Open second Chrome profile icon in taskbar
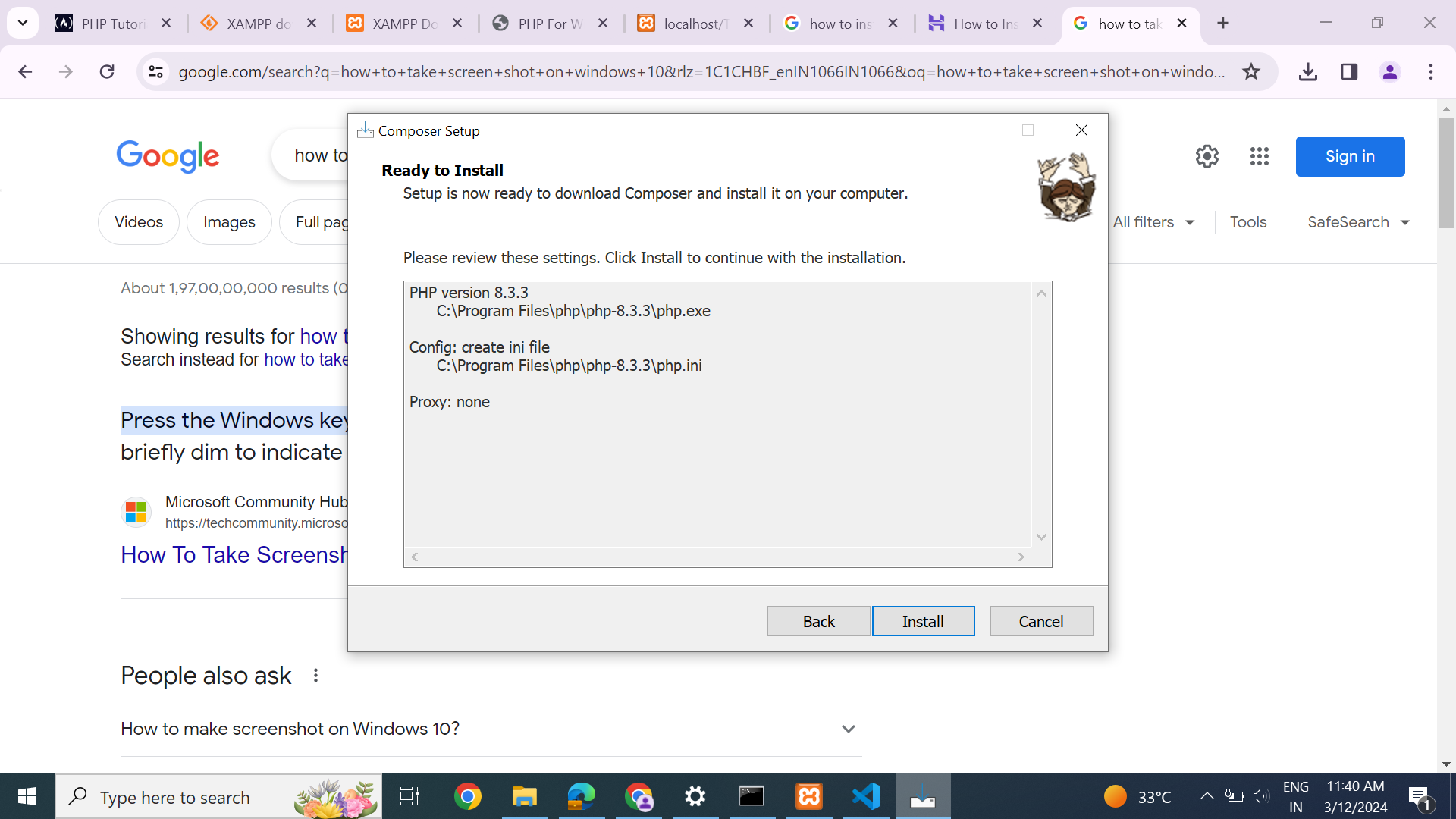The width and height of the screenshot is (1456, 819). coord(639,796)
